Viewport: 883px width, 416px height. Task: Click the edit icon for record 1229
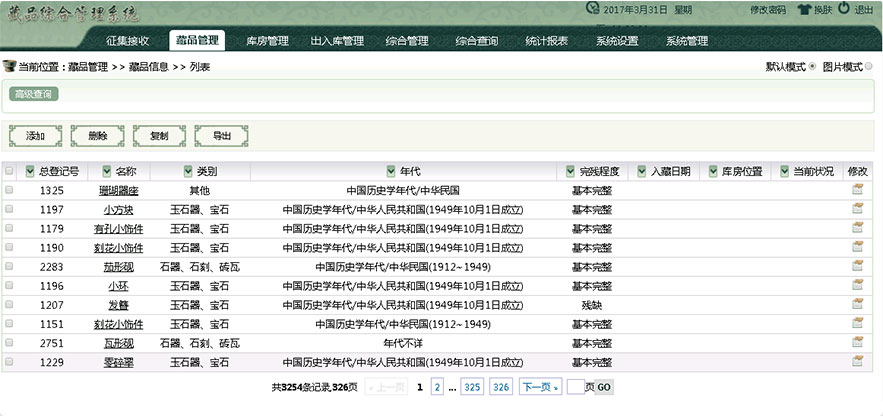pyautogui.click(x=857, y=362)
